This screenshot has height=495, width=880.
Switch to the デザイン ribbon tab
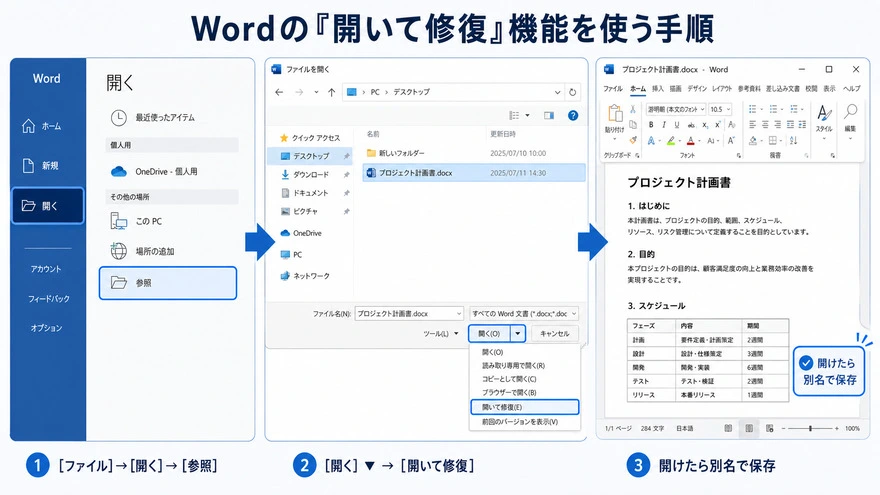(x=697, y=89)
